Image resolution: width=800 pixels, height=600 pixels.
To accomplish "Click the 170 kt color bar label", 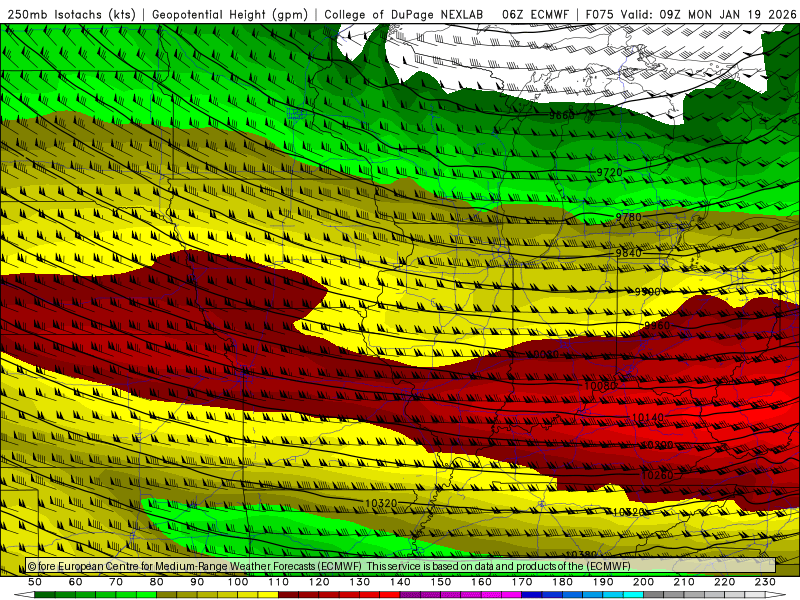I will [522, 582].
